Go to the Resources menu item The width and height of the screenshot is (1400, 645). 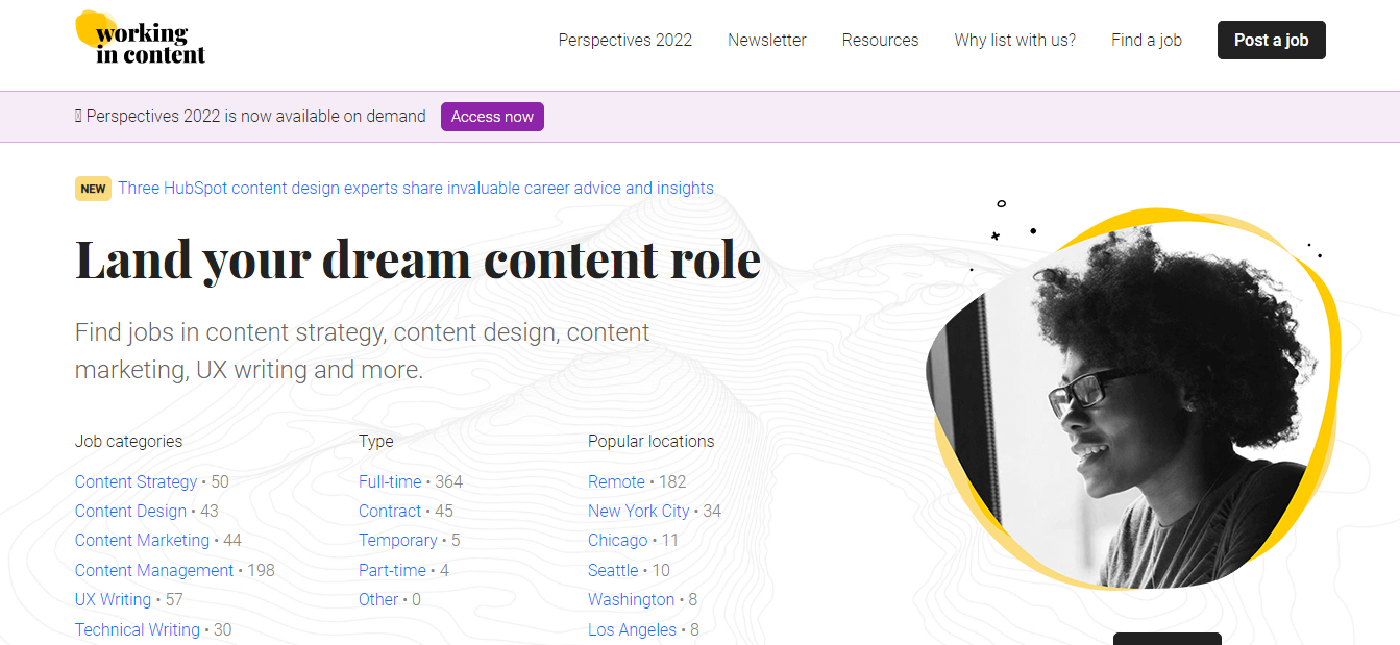pos(880,40)
